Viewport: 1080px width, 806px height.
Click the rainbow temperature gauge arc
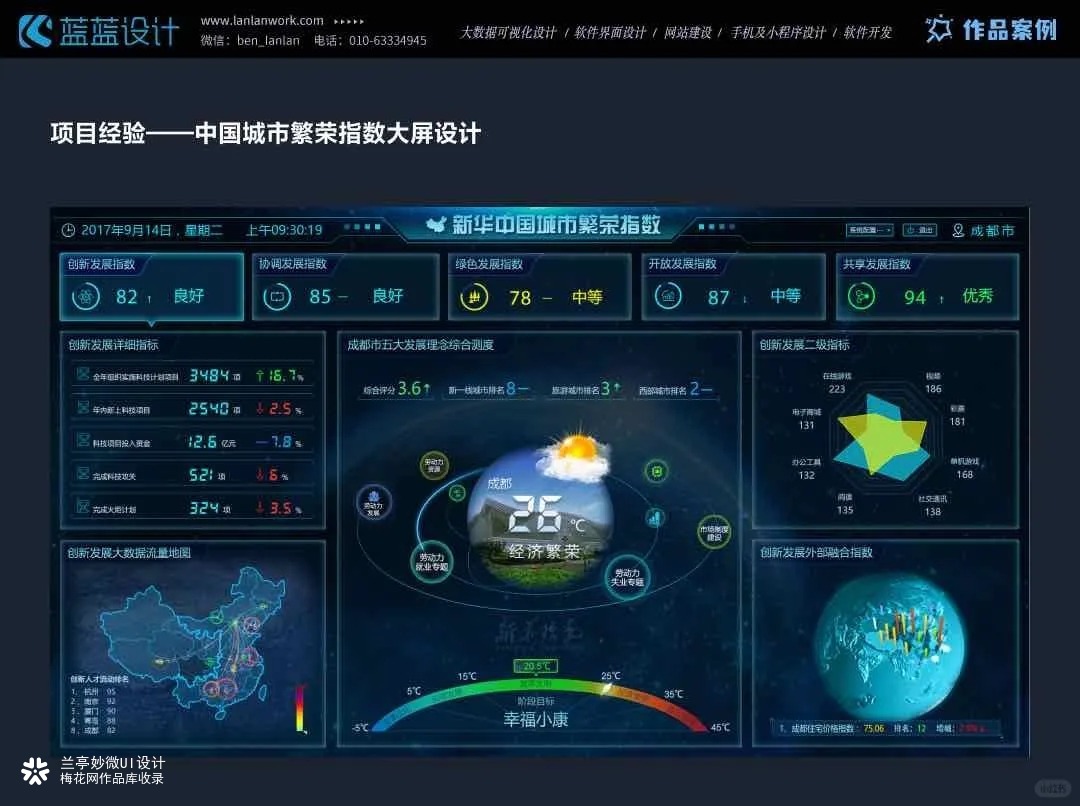coord(538,703)
